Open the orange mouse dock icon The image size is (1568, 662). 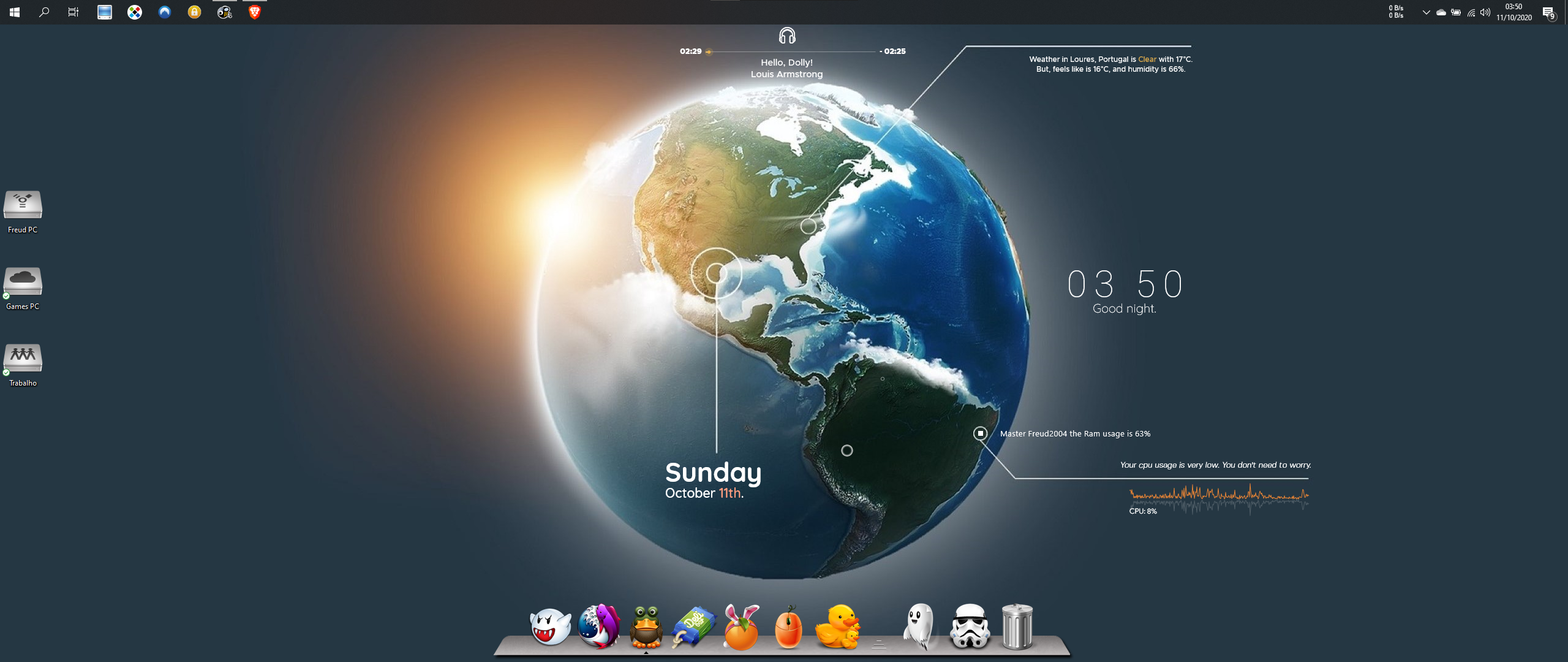pyautogui.click(x=788, y=628)
